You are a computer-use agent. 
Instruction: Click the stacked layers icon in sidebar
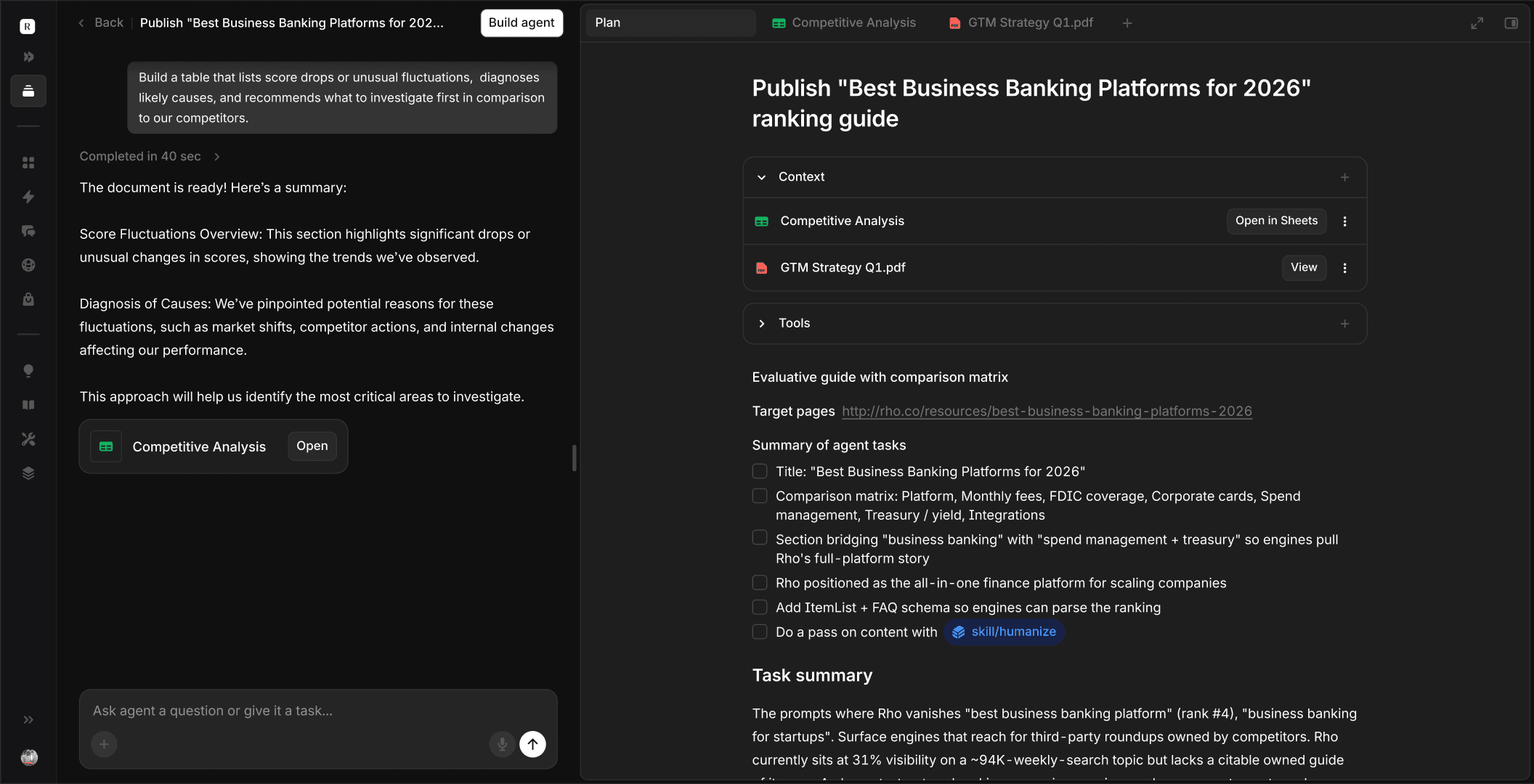tap(28, 473)
